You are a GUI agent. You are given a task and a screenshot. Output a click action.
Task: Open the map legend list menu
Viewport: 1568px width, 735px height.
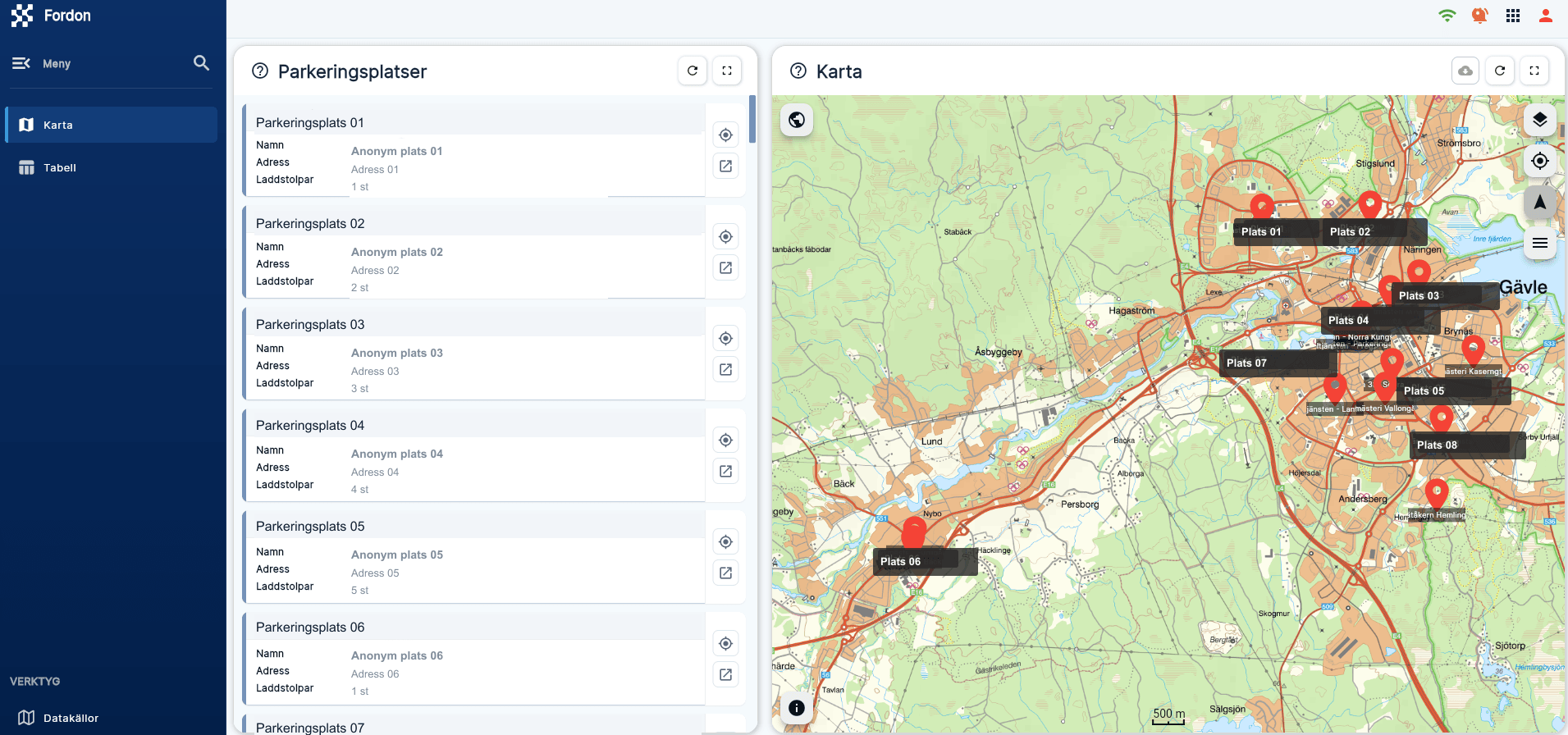click(1540, 243)
